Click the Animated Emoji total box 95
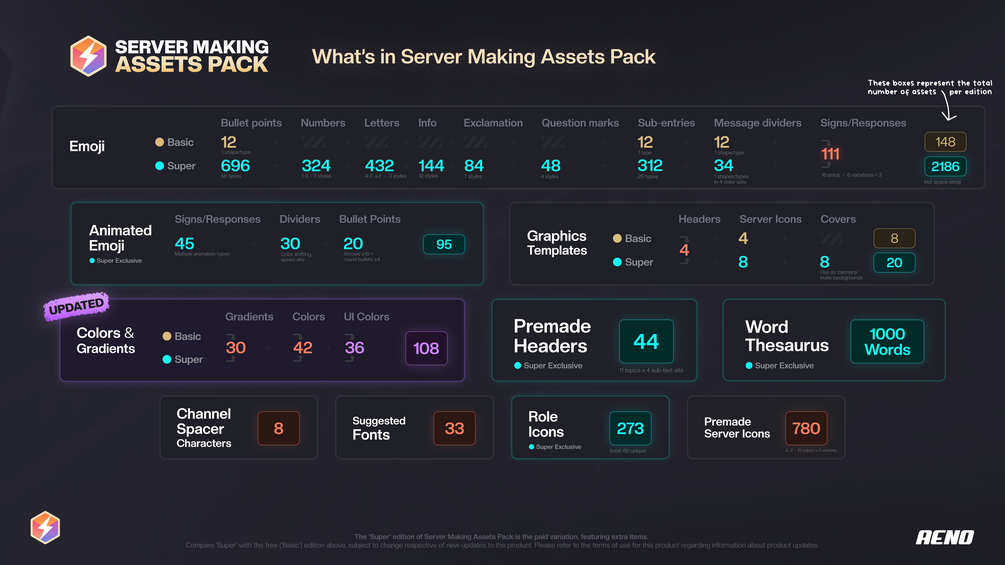This screenshot has width=1005, height=565. (x=444, y=244)
